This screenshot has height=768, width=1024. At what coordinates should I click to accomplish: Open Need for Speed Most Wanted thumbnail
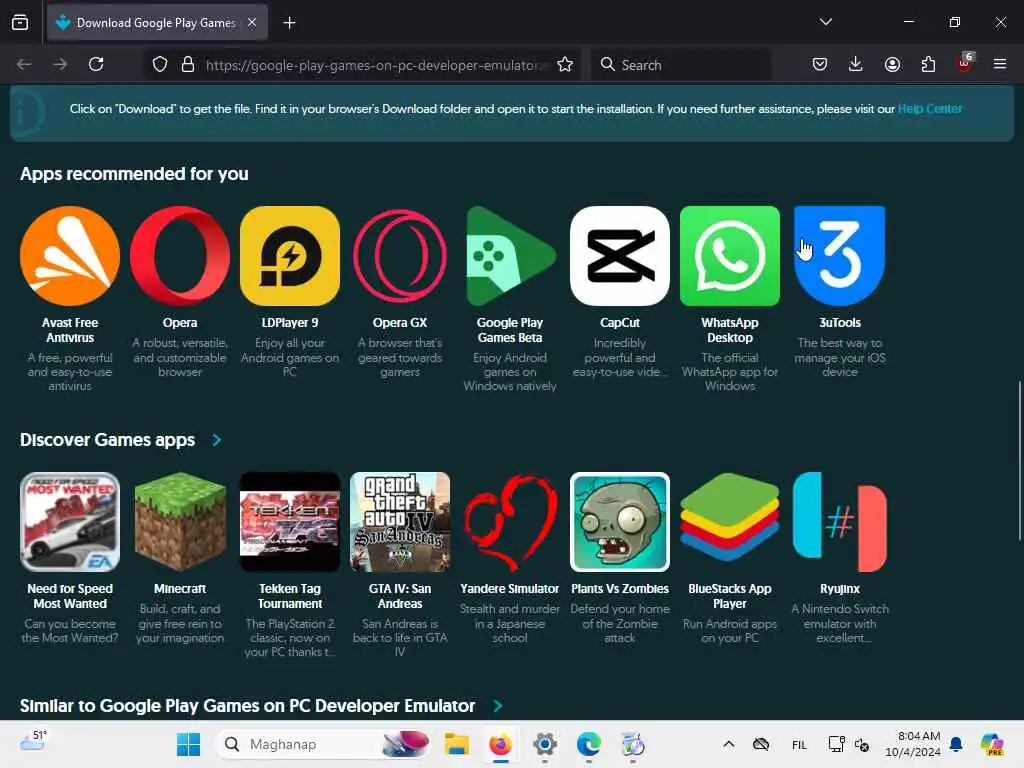[70, 522]
